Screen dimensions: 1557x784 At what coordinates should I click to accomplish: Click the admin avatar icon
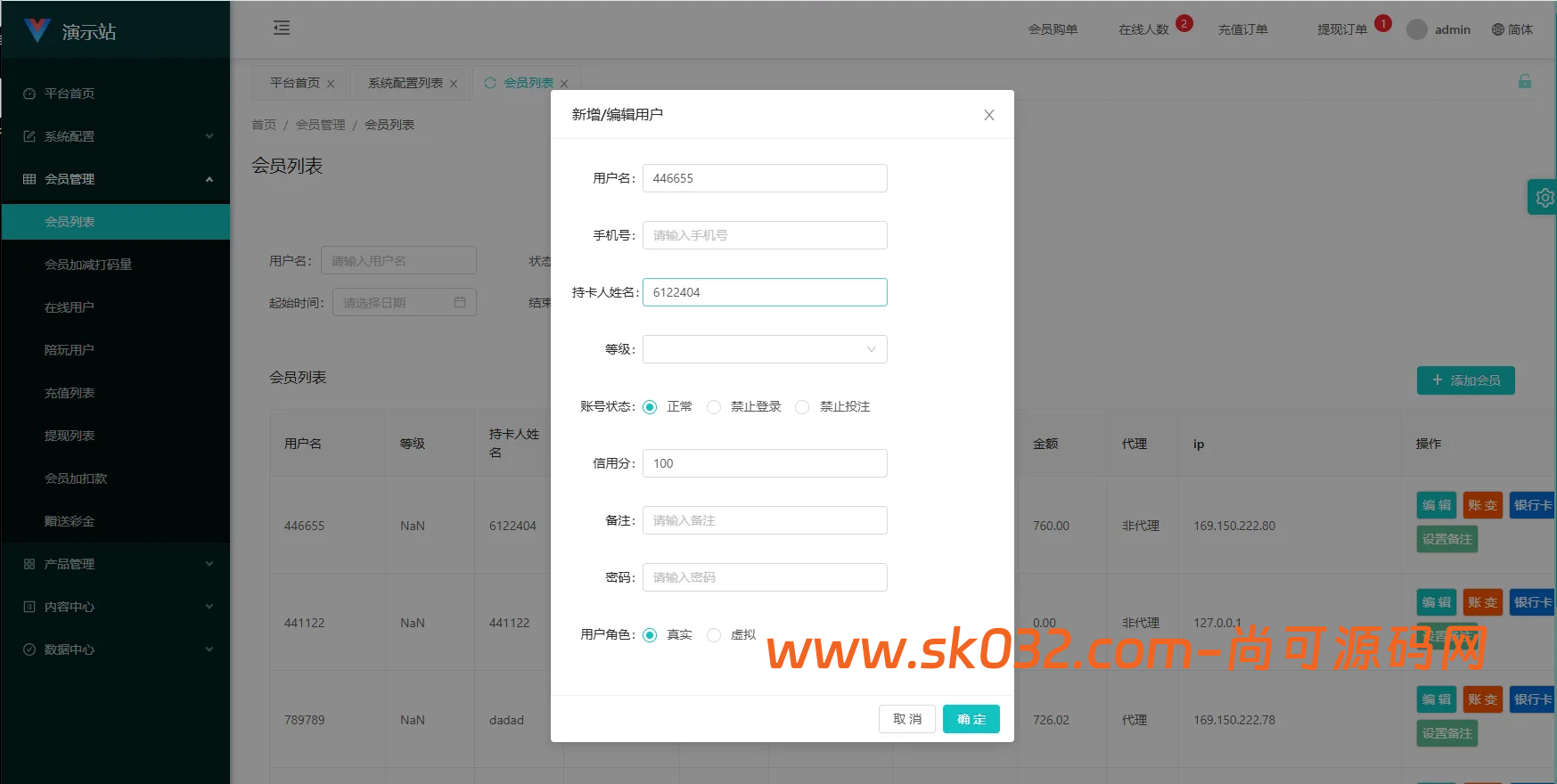[x=1417, y=29]
